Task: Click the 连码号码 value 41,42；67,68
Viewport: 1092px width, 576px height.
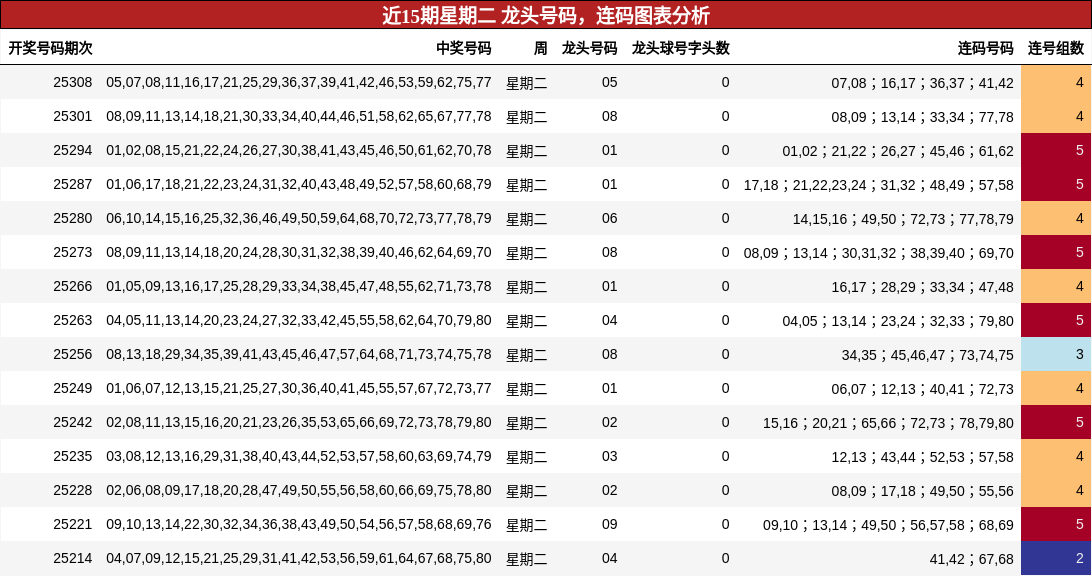Action: [971, 559]
